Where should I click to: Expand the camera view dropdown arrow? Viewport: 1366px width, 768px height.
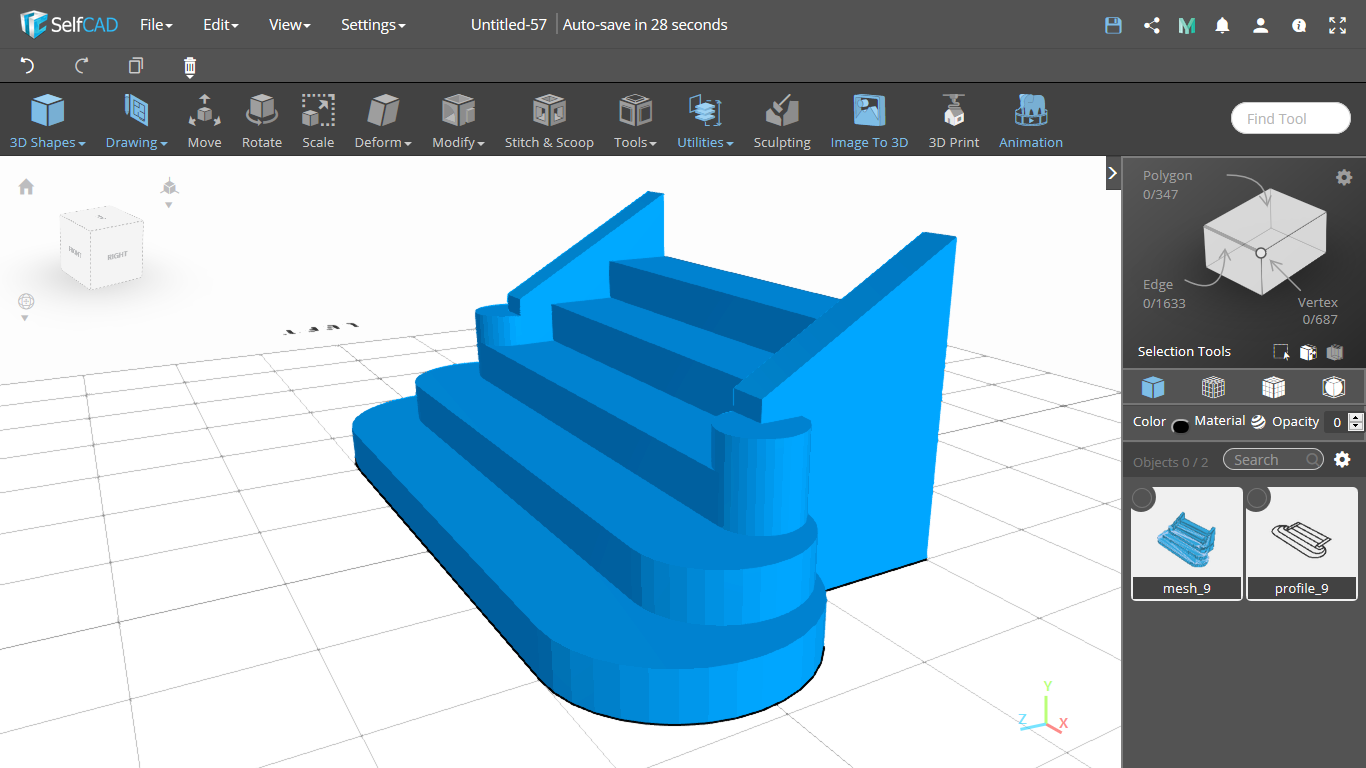(x=169, y=205)
